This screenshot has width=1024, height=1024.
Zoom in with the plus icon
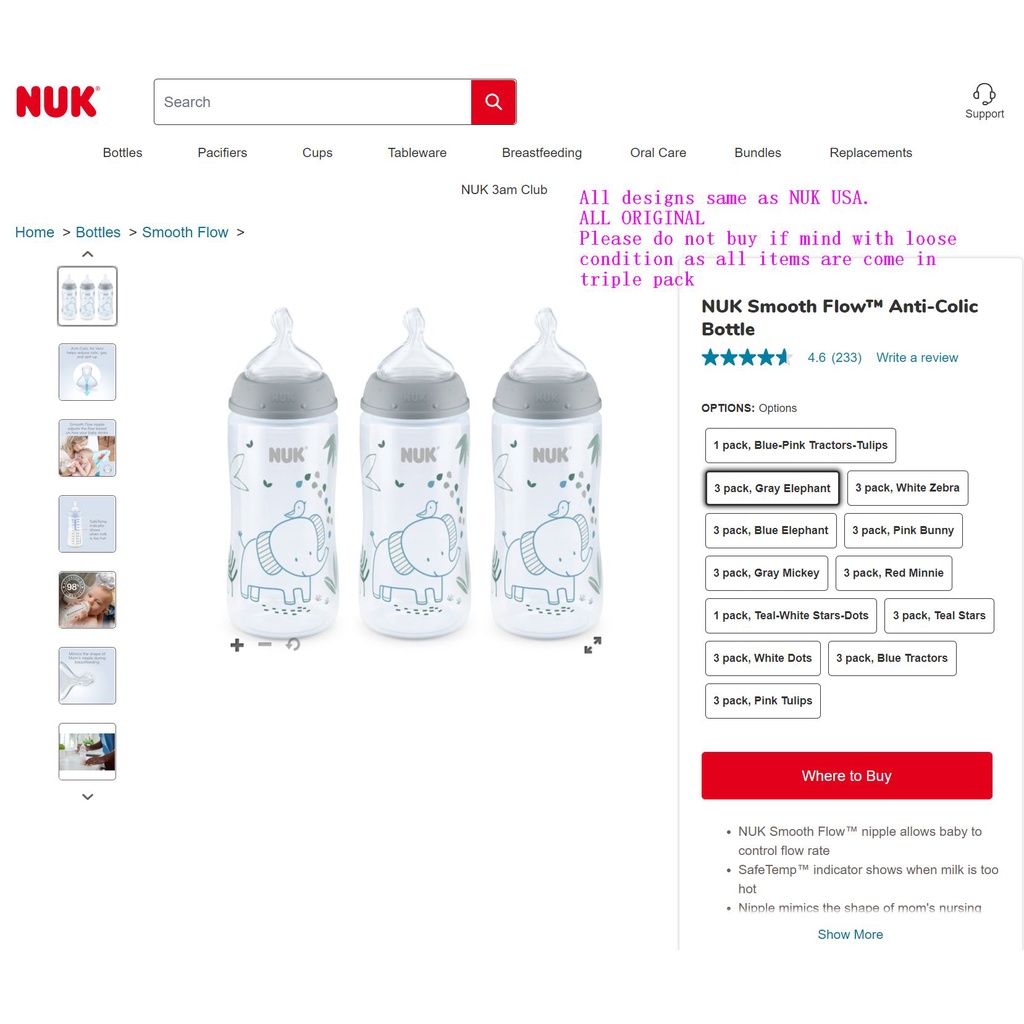pyautogui.click(x=237, y=645)
